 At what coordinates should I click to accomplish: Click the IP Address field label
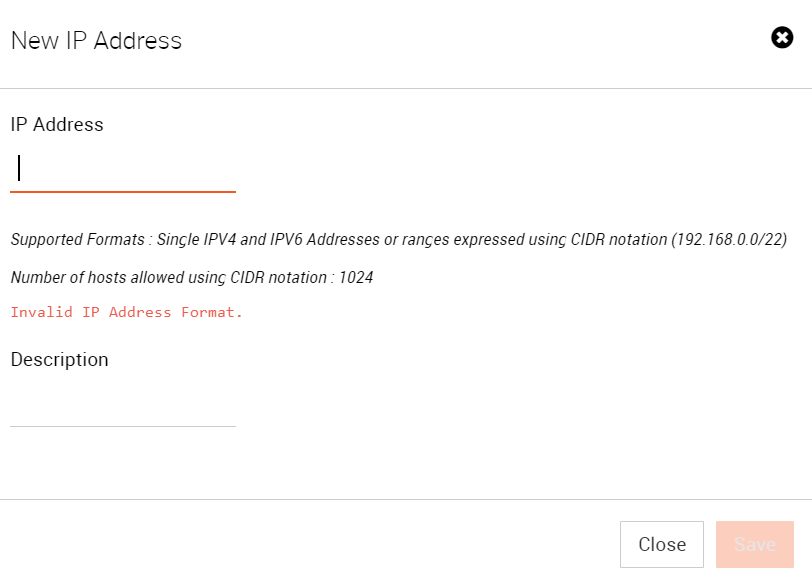[57, 124]
